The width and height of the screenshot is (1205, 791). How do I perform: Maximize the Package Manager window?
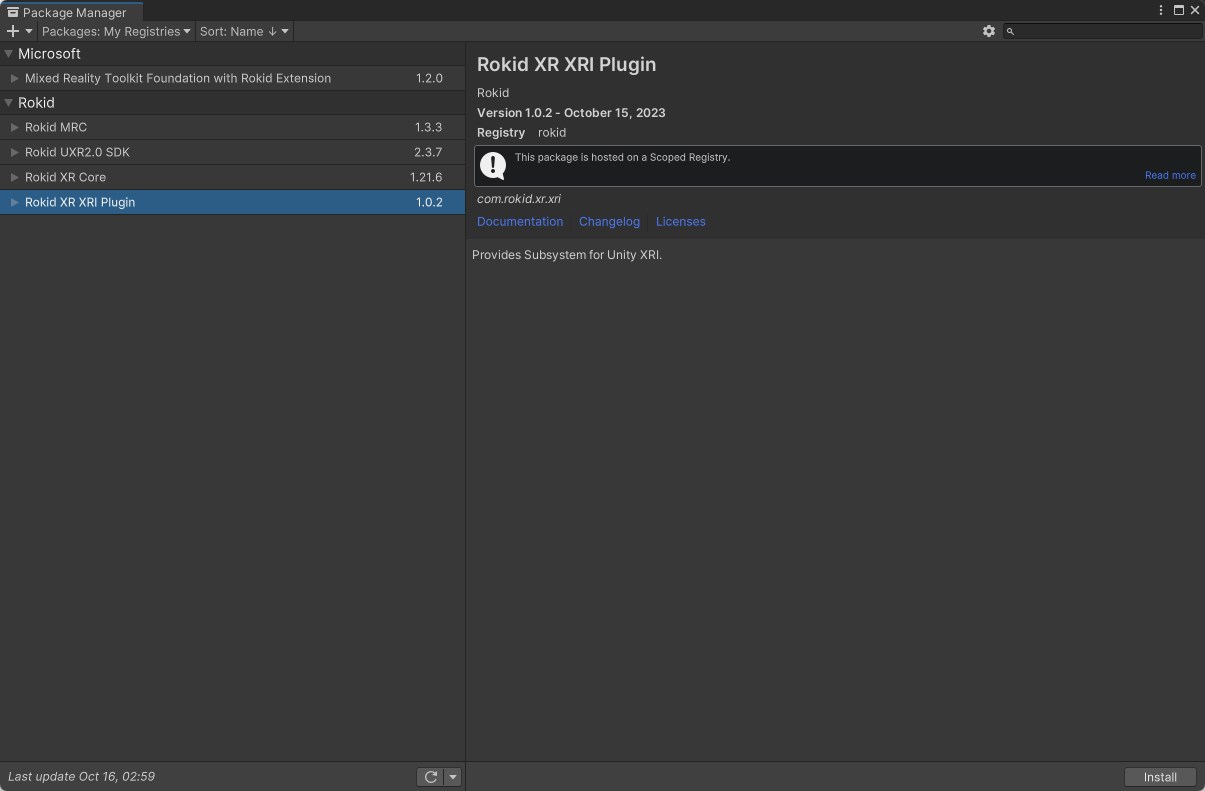1178,10
